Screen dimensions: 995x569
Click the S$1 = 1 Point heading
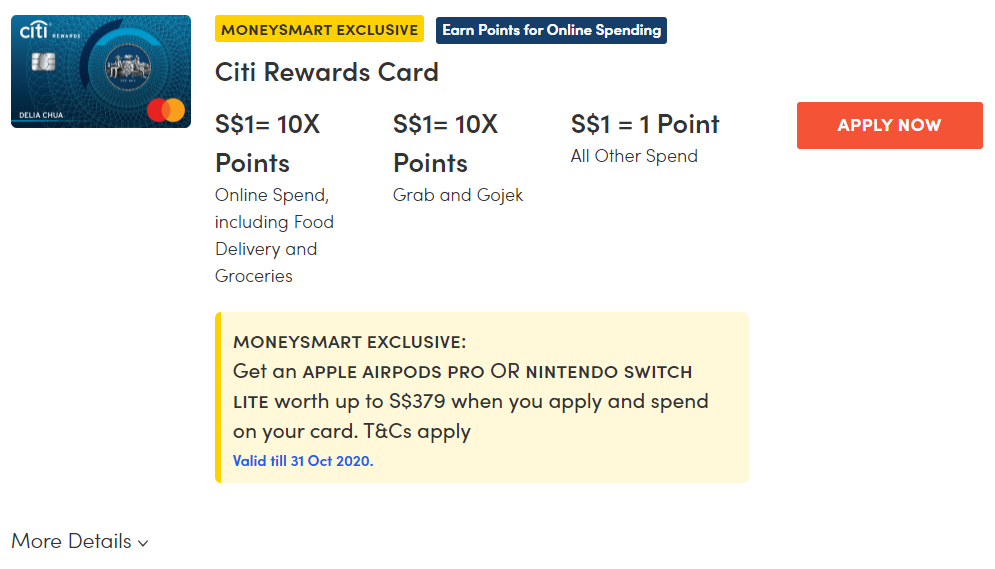(645, 124)
